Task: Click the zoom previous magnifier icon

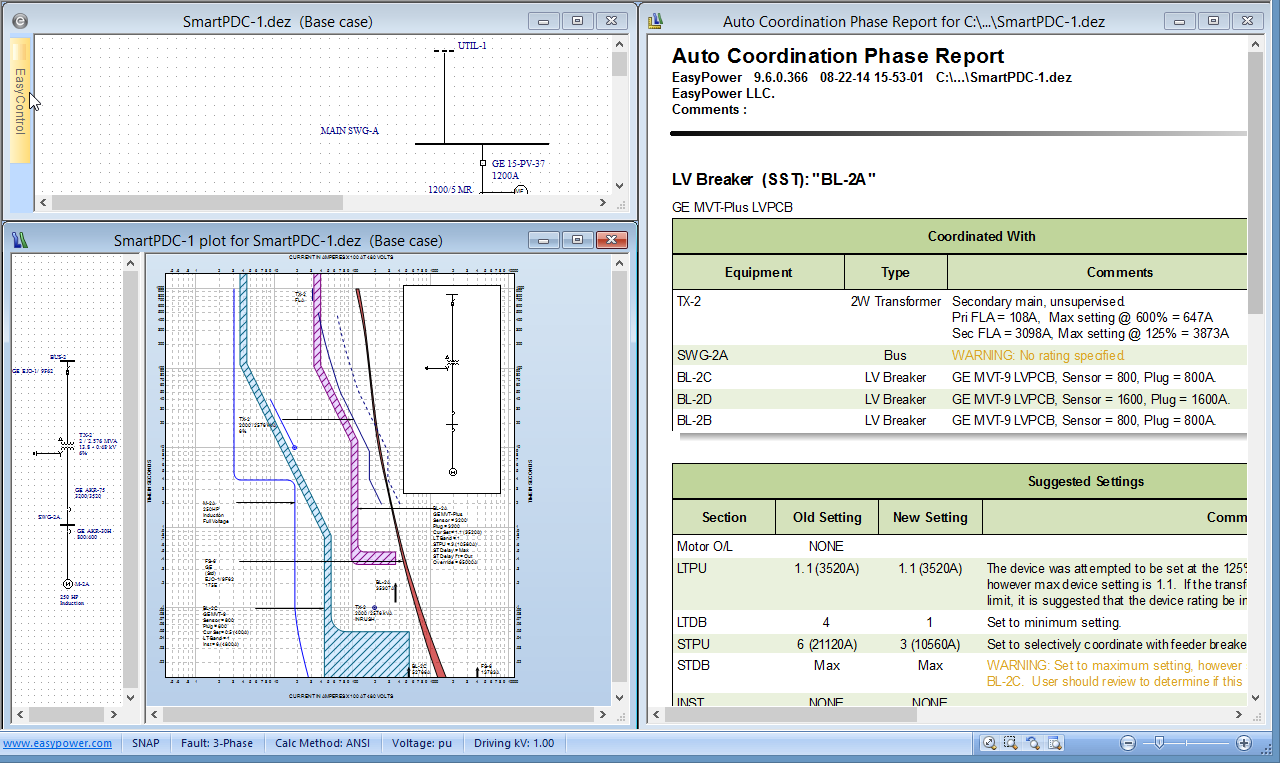Action: [1032, 743]
